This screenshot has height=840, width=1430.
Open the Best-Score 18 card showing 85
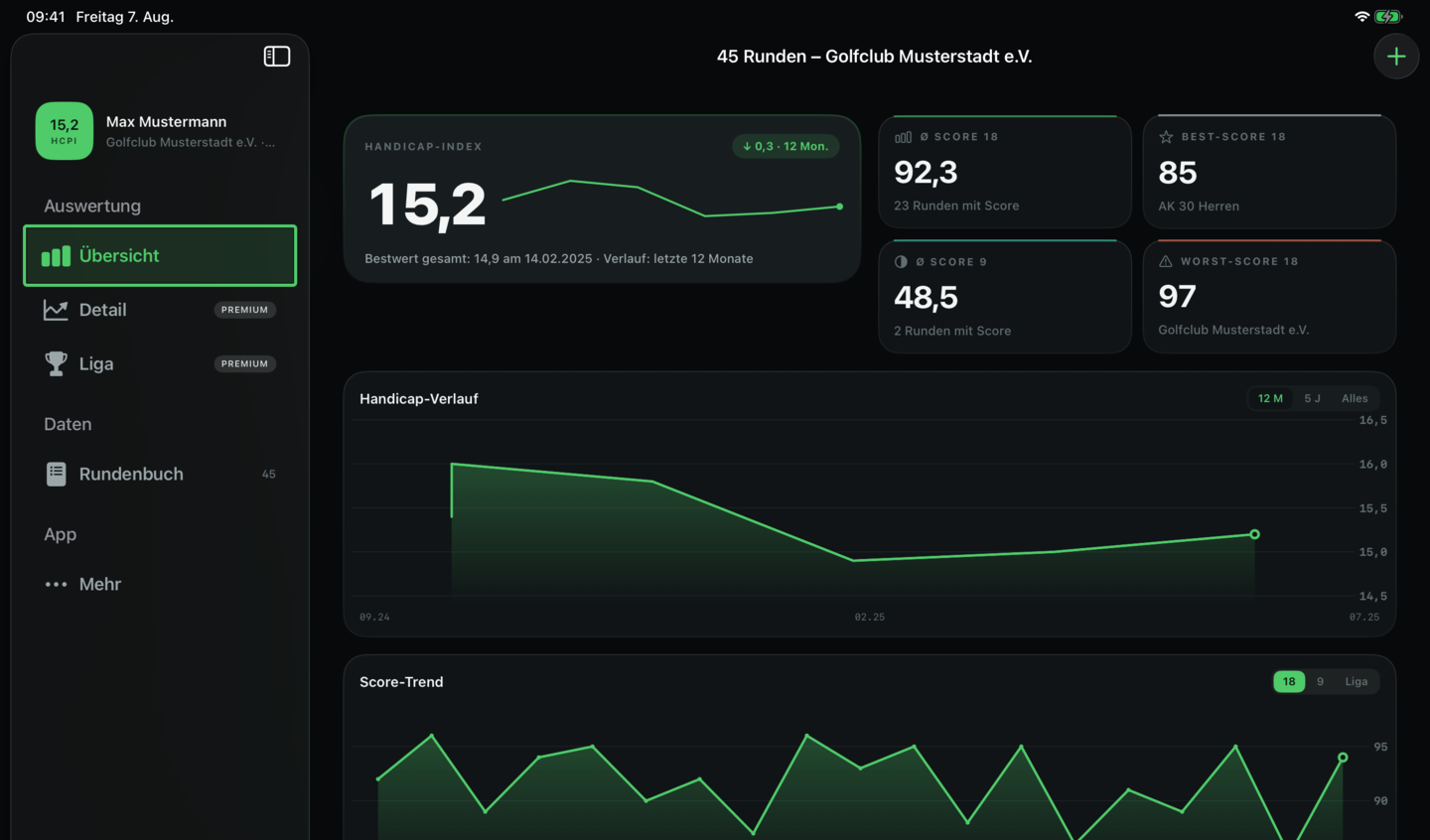click(1269, 172)
